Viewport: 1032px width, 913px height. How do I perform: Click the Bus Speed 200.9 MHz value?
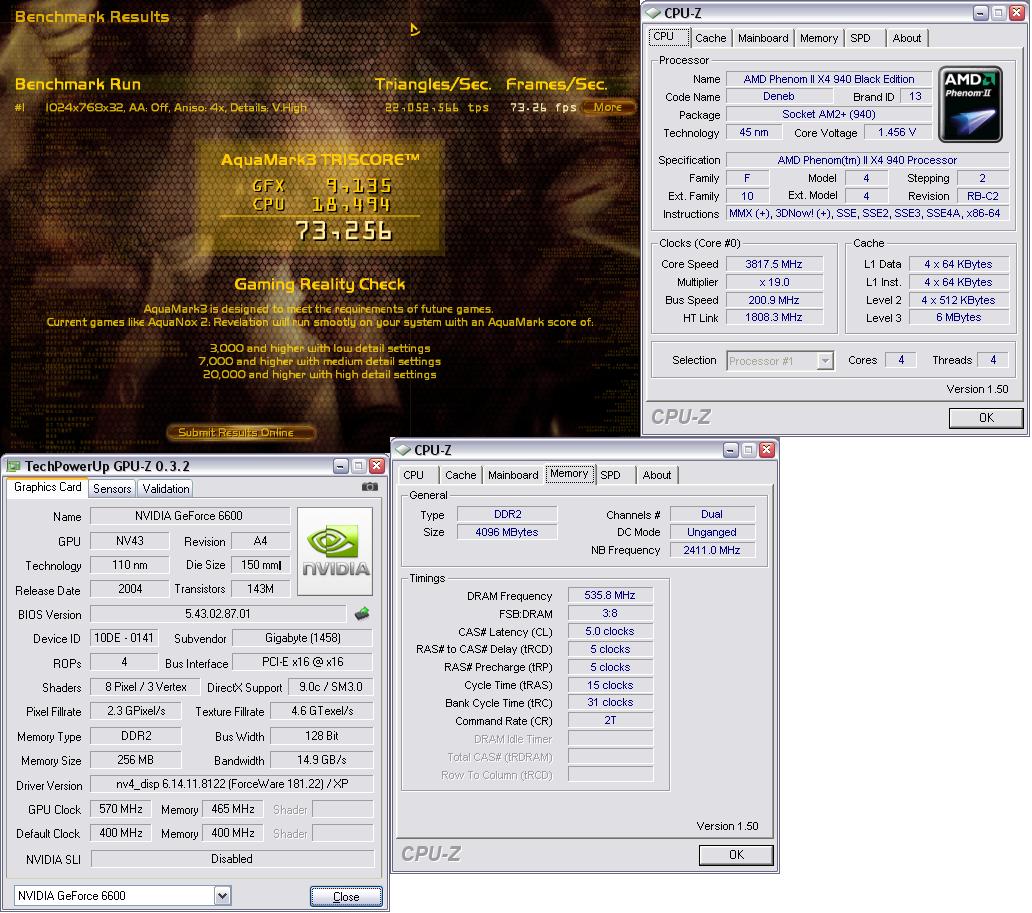[x=774, y=300]
